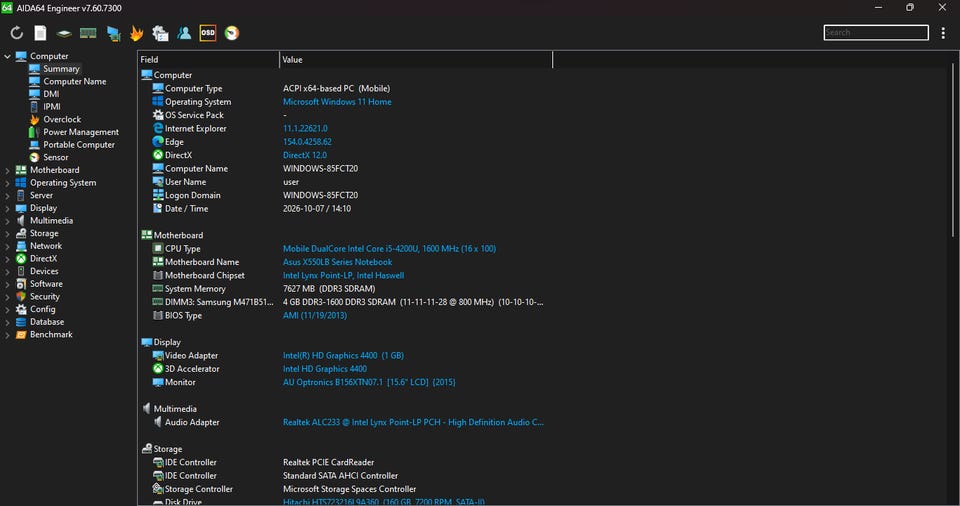960x506 pixels.
Task: Click the monitor and graphics card toolbar icon
Action: point(113,33)
